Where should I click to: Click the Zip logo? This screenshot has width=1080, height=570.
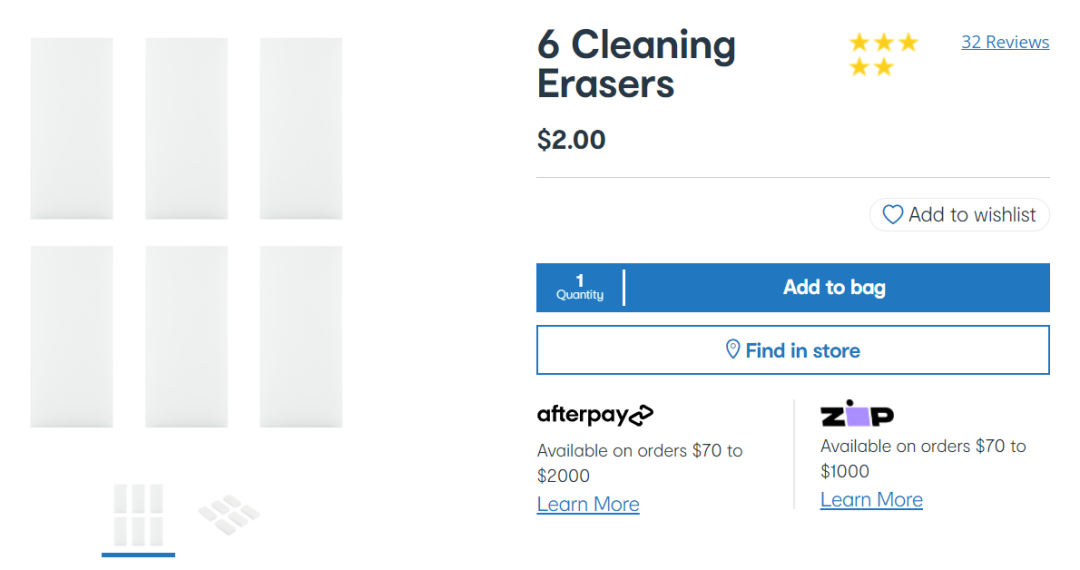pos(857,414)
